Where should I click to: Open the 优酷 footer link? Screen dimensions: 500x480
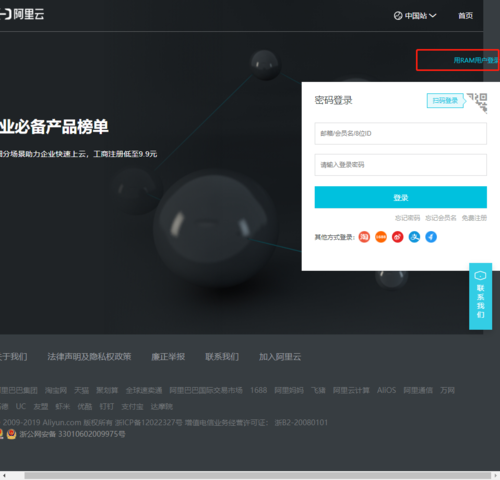point(85,407)
